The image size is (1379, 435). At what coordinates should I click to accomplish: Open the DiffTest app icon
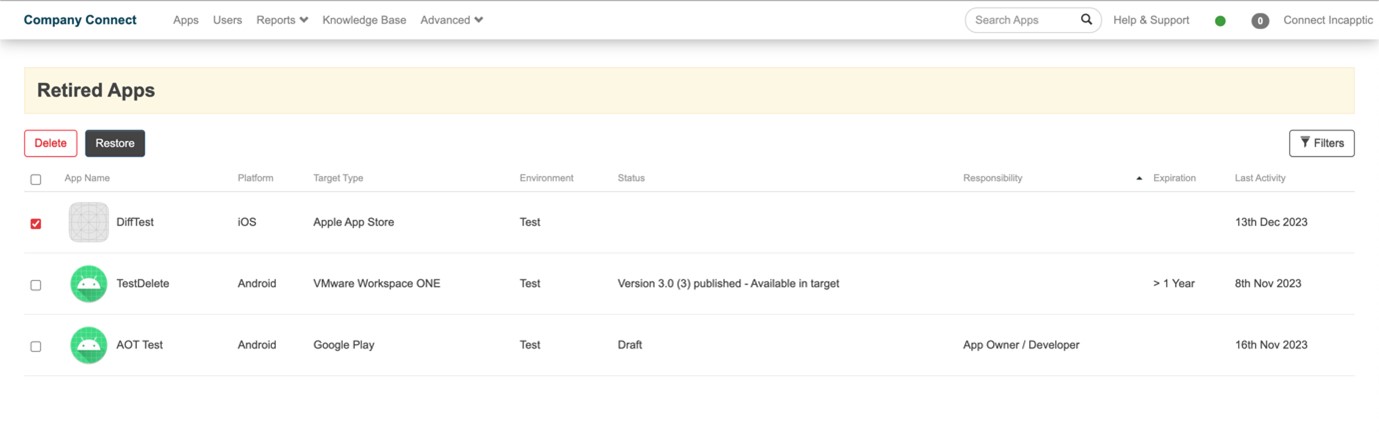89,222
